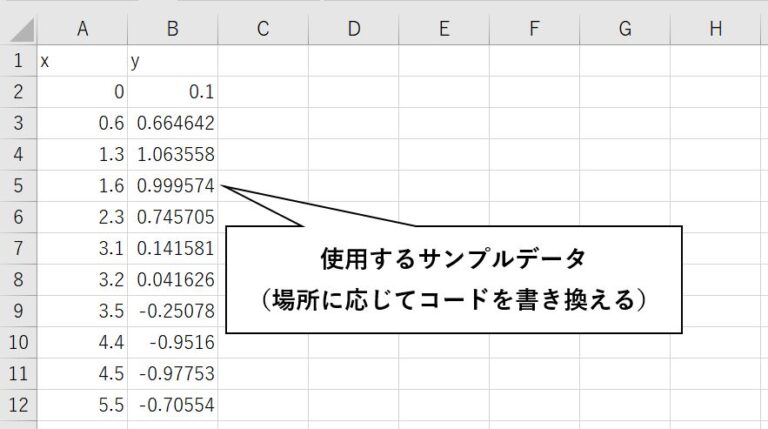Select the cell showing 0.999574
Screen dimensions: 768x429
point(172,186)
